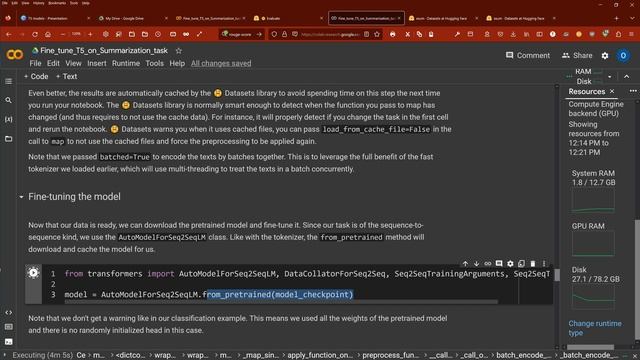This screenshot has width=640, height=360.
Task: Click System RAM usage graph
Action: [x=593, y=201]
